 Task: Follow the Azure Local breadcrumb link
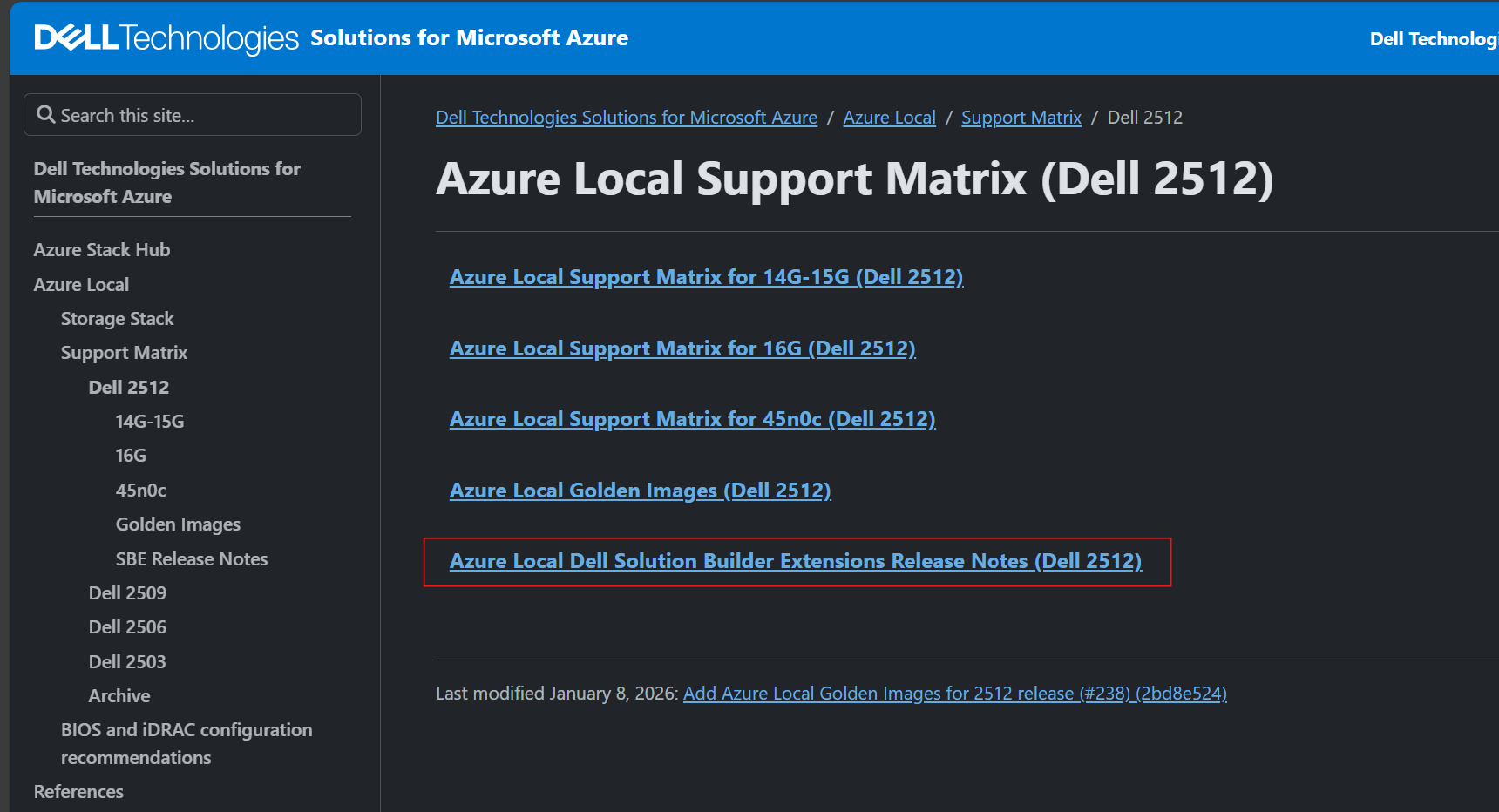889,117
